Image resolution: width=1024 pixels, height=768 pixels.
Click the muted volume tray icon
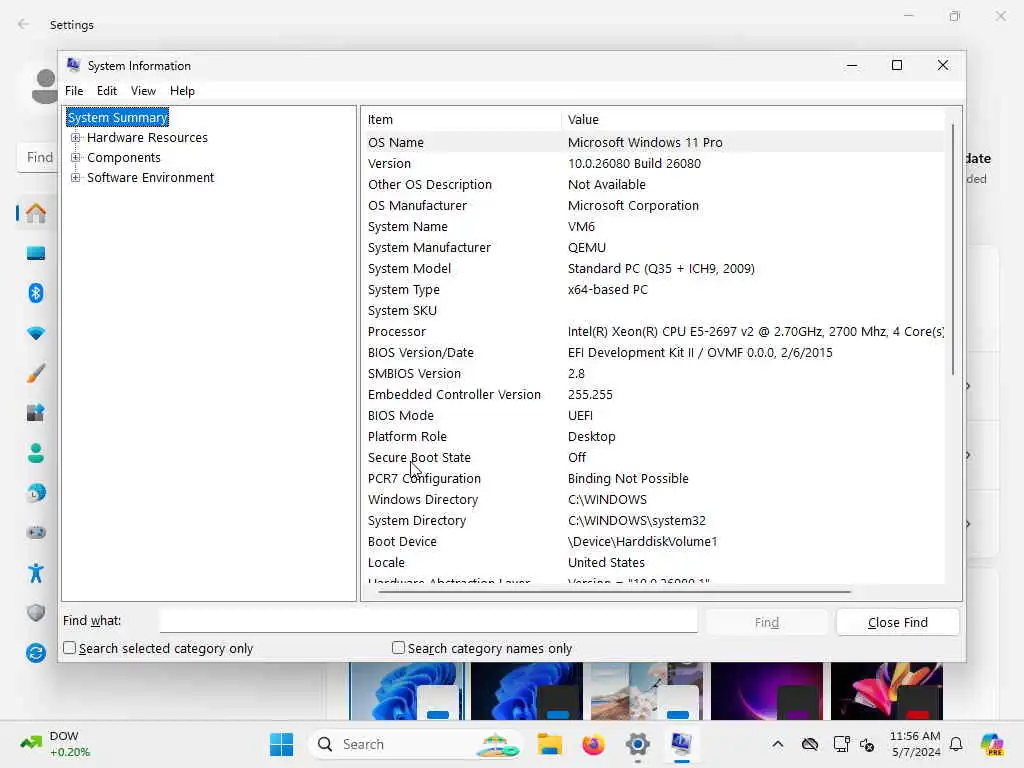pyautogui.click(x=867, y=744)
